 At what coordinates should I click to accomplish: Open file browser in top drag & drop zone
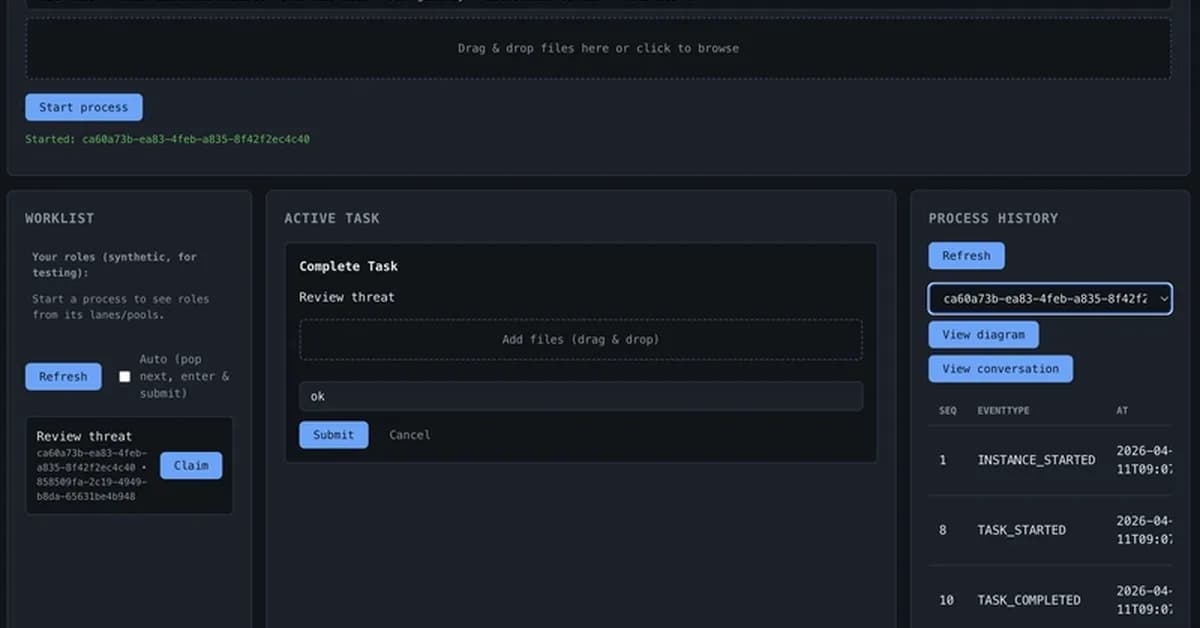[x=598, y=48]
